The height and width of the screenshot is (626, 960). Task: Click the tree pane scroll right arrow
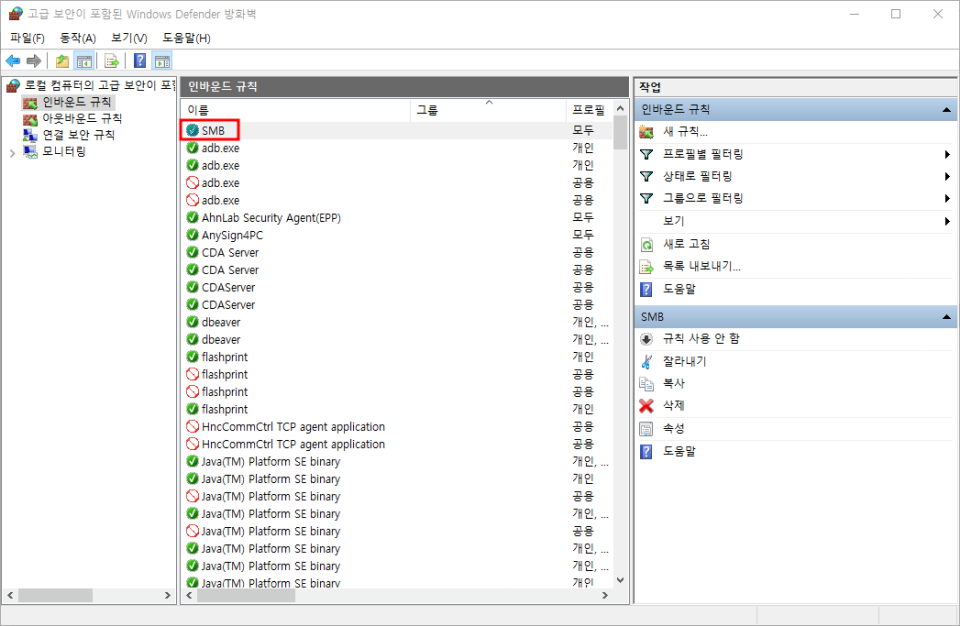tap(168, 595)
